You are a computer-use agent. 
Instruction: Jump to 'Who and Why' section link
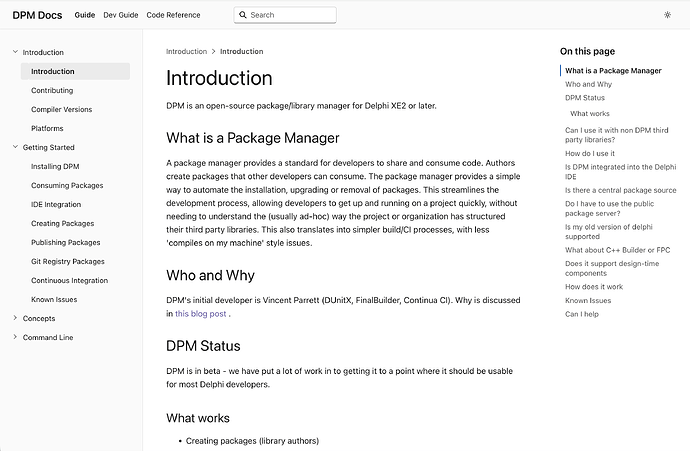click(588, 84)
